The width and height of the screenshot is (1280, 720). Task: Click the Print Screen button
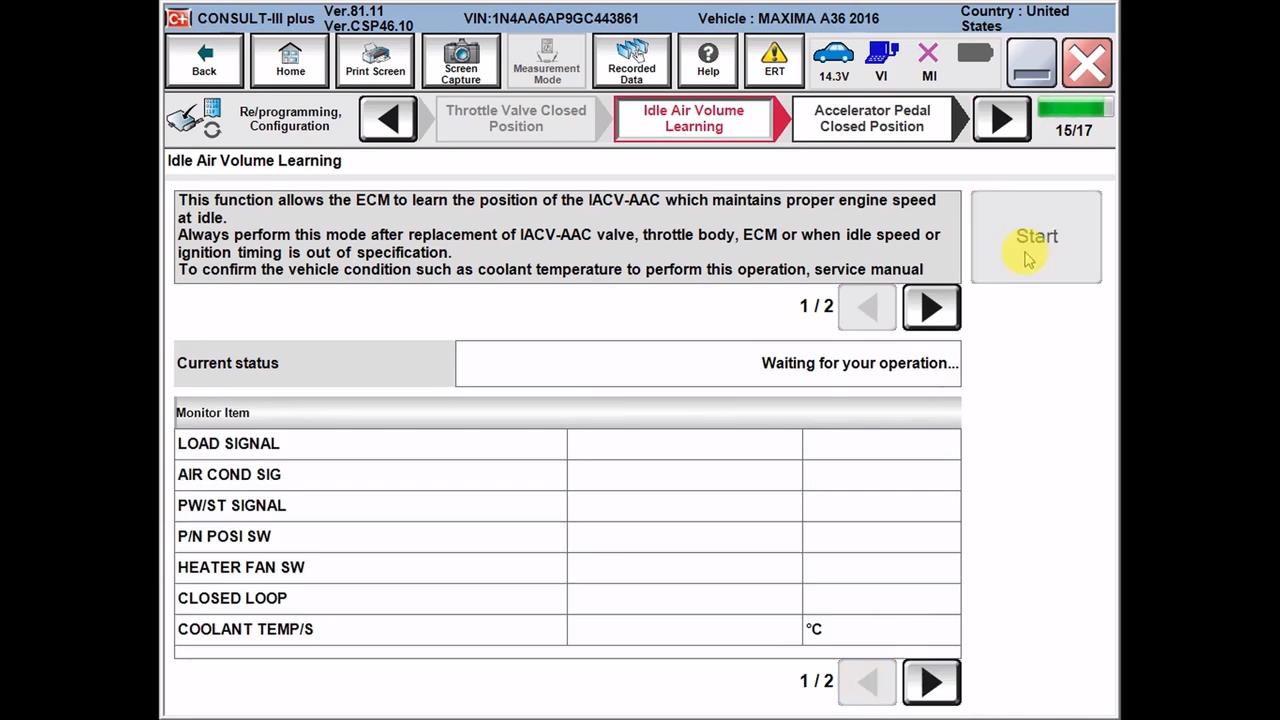(375, 62)
